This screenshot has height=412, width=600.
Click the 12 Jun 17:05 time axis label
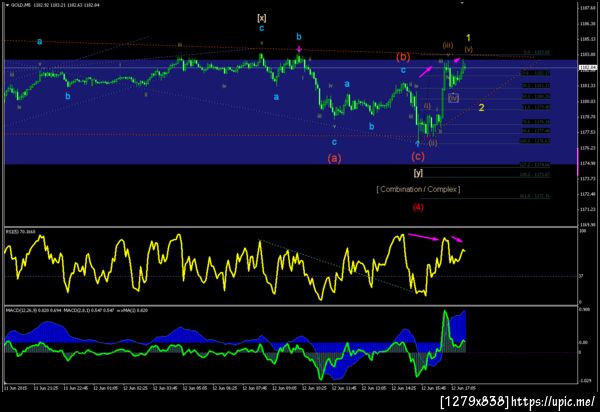(x=463, y=388)
